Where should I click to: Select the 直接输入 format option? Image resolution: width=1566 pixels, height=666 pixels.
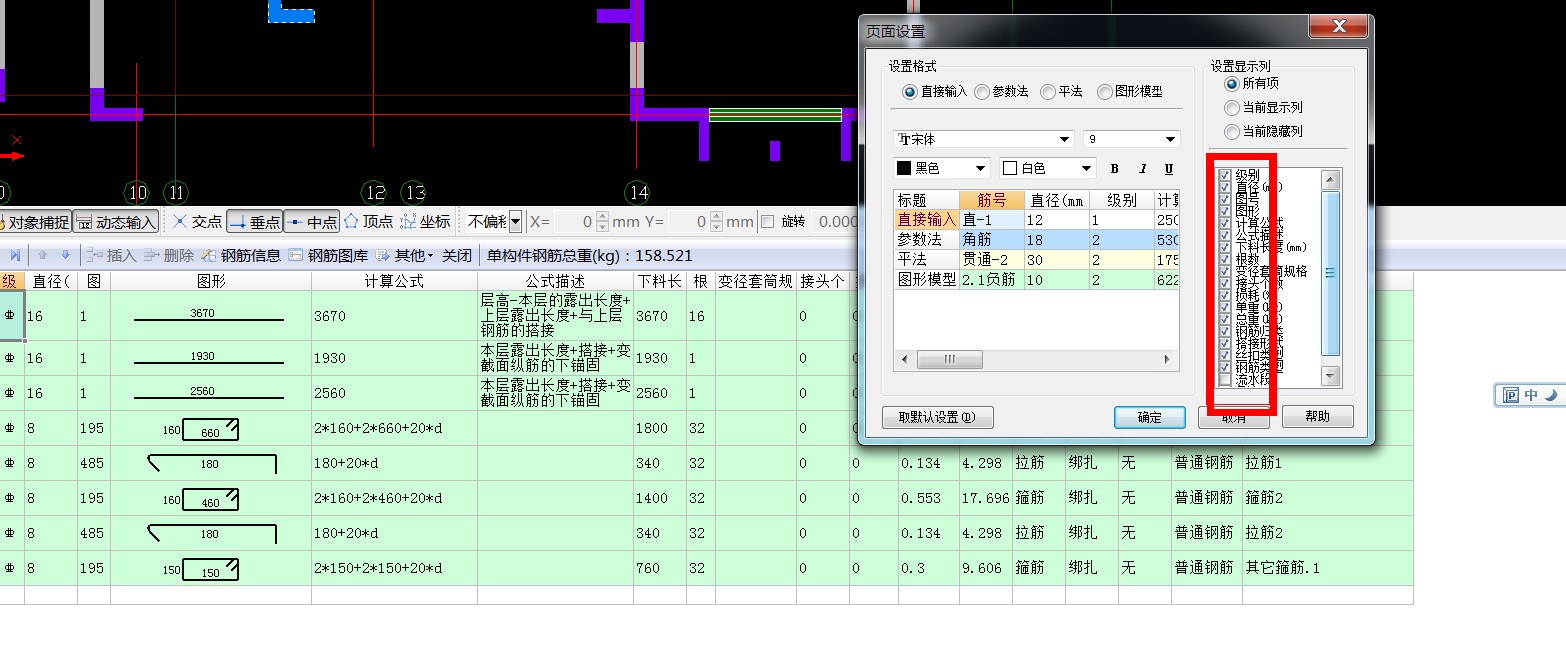pyautogui.click(x=936, y=91)
